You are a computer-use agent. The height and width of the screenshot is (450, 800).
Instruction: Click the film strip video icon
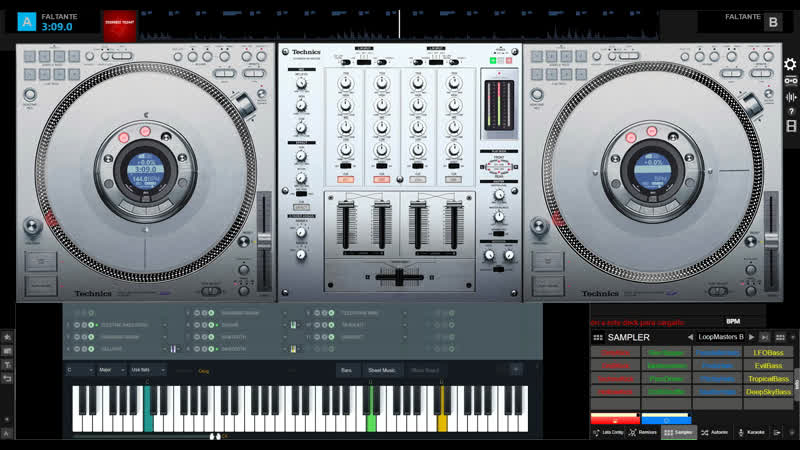(791, 126)
